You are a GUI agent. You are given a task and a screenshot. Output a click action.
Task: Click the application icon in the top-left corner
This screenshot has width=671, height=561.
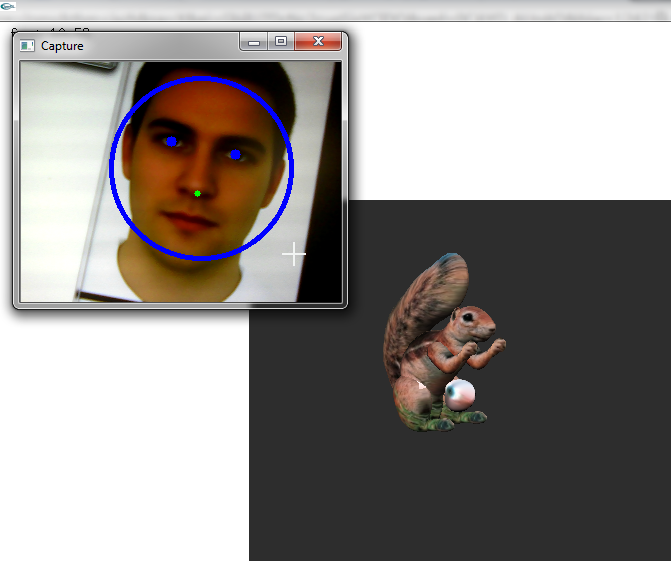coord(8,7)
